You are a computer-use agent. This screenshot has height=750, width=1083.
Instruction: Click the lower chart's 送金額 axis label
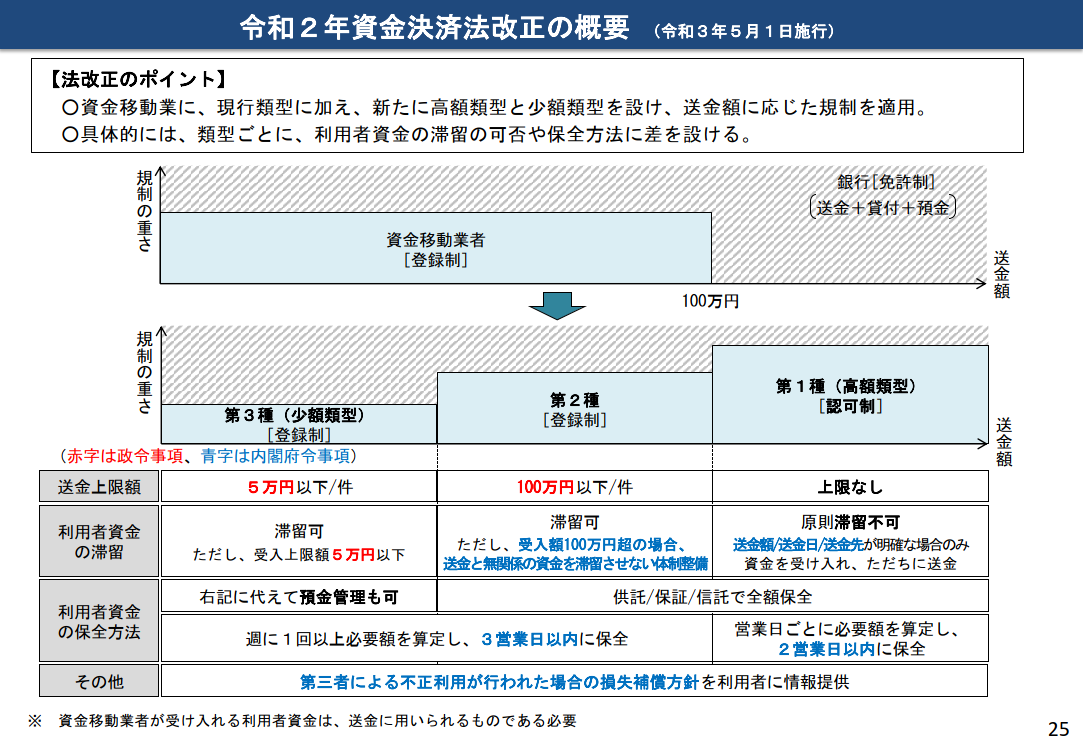point(1004,442)
